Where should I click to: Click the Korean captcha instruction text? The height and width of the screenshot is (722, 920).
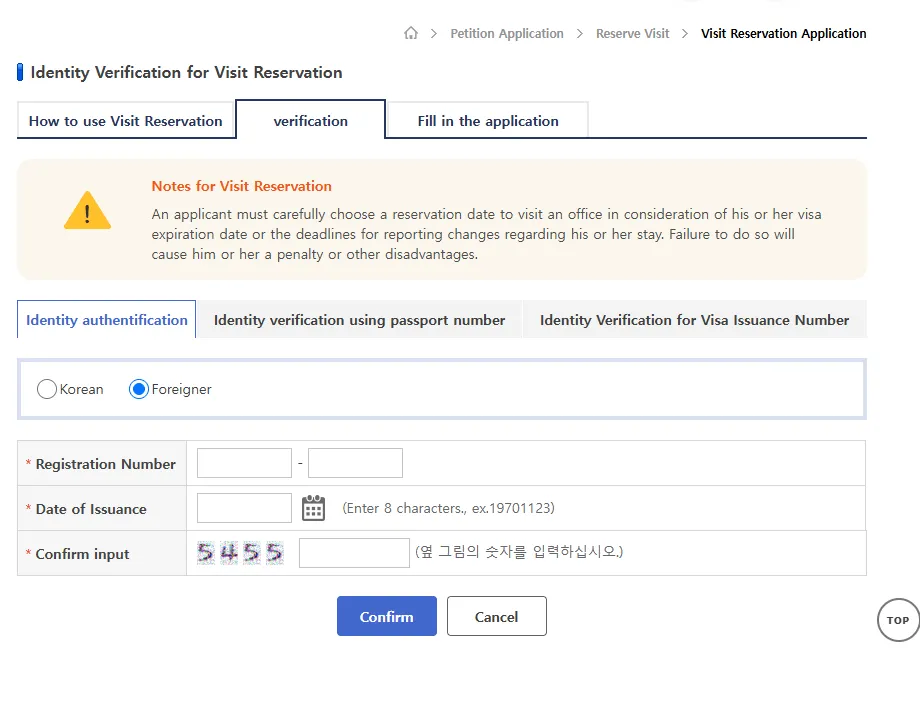[519, 551]
